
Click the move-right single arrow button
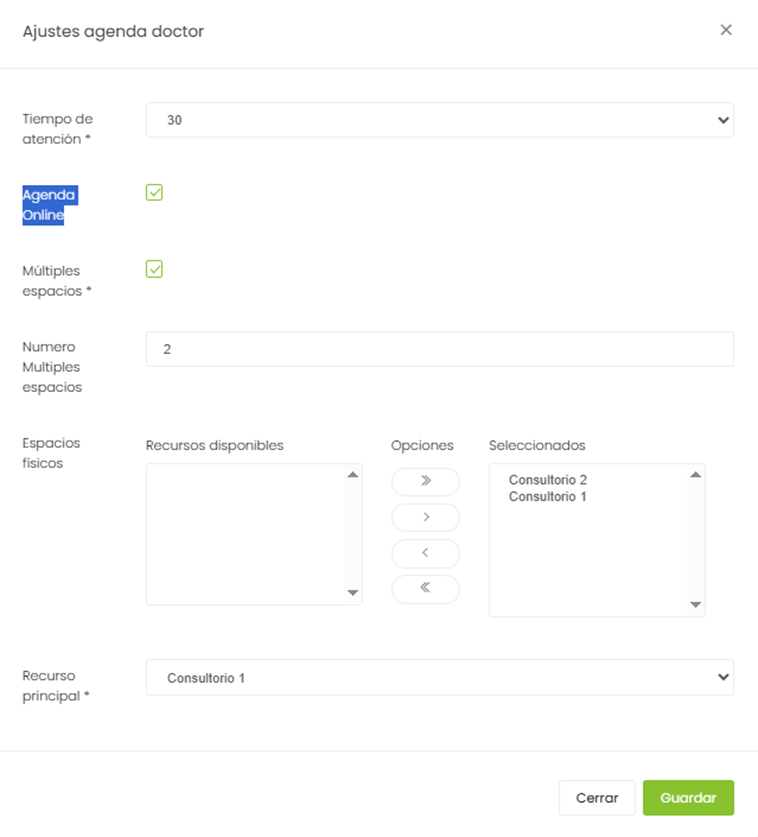(x=425, y=517)
